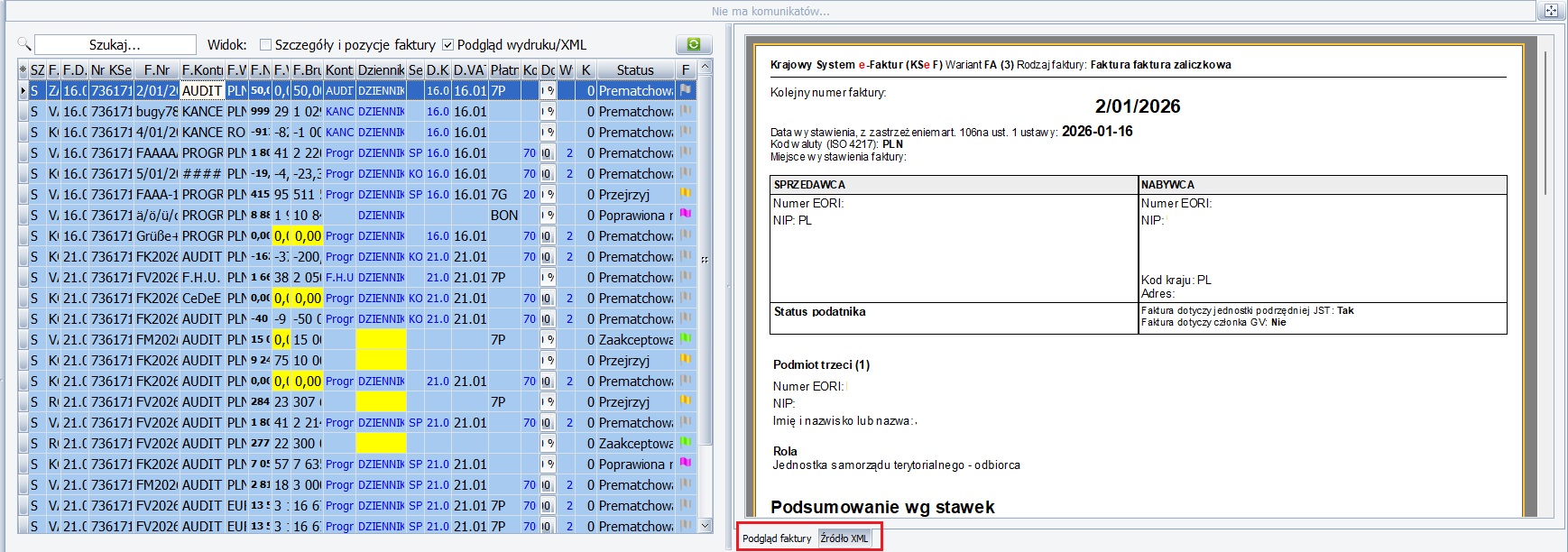Open KANC link in the bugy78 row
Screen dimensions: 1568x552
pos(339,111)
